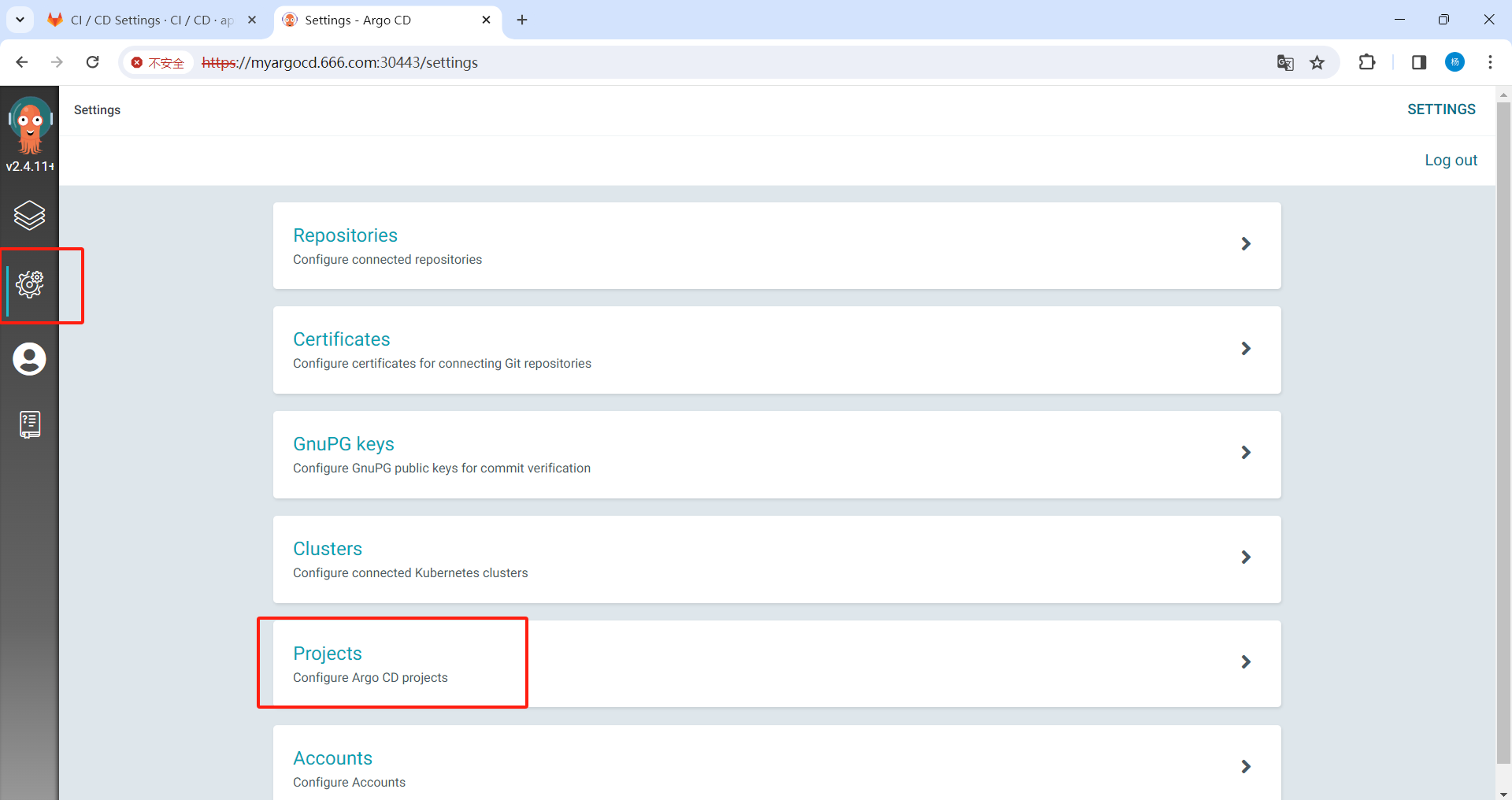Open the Google Translate icon in the address bar
The image size is (1512, 800).
pos(1286,62)
